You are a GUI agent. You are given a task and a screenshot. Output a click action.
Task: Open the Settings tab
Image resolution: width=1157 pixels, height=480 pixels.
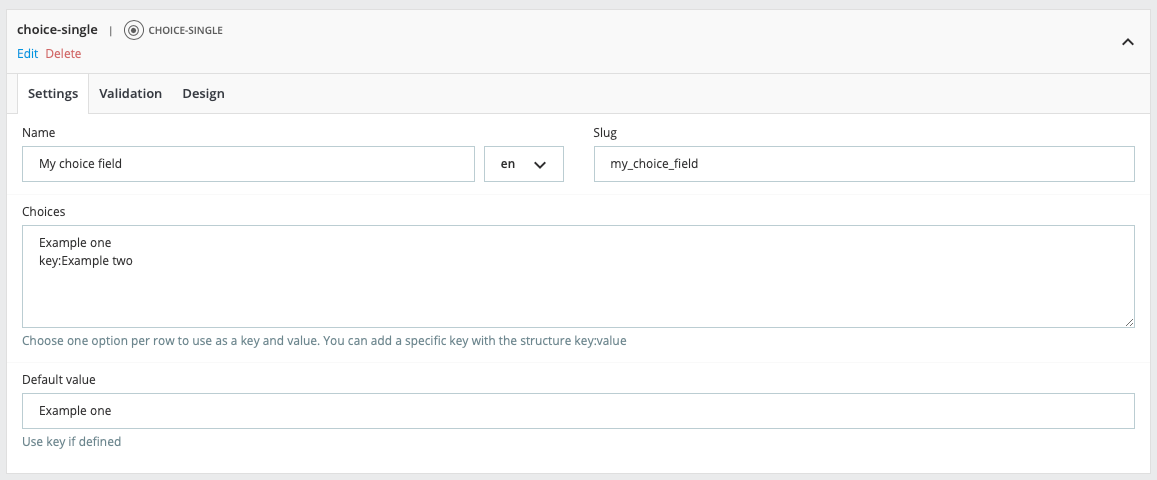click(x=53, y=94)
